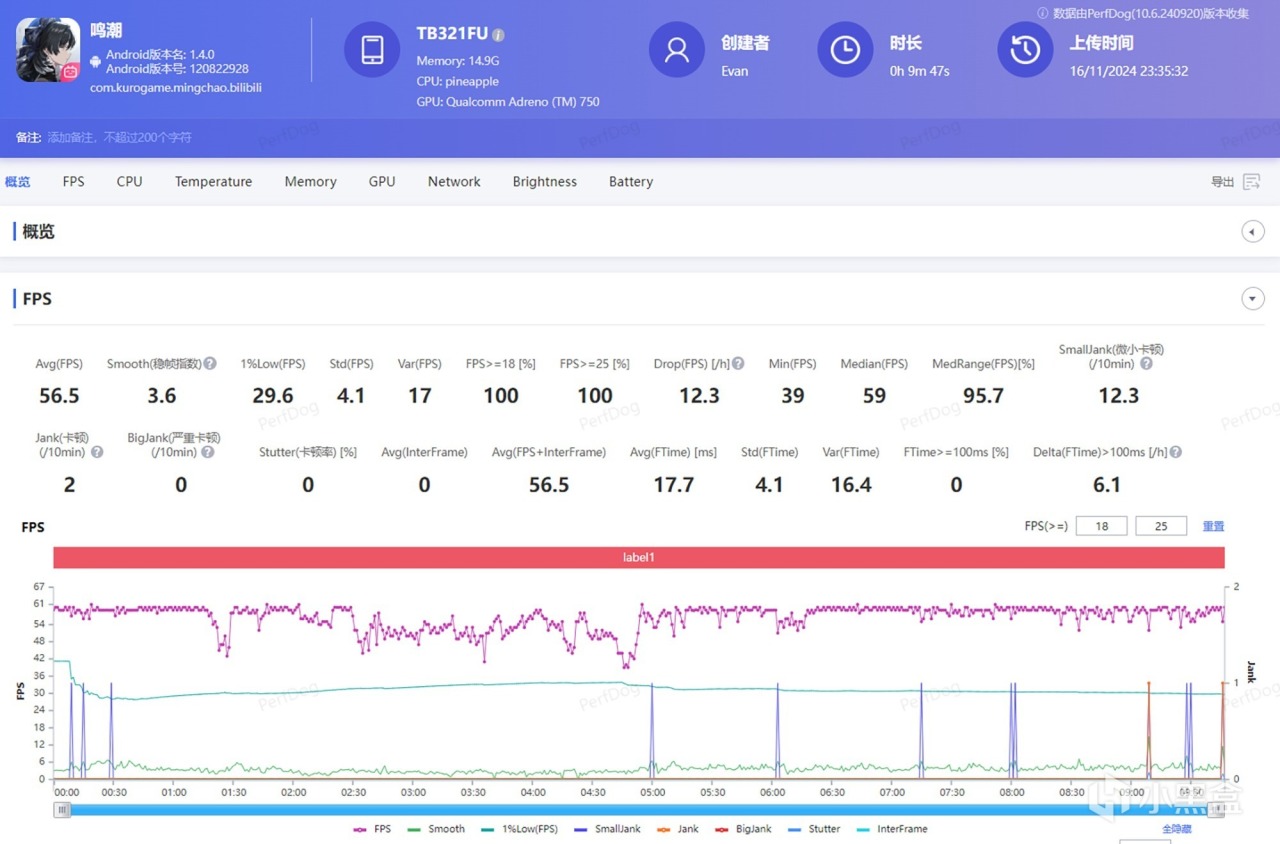Click the 备注 notes input field
The image size is (1280, 844).
coord(120,138)
